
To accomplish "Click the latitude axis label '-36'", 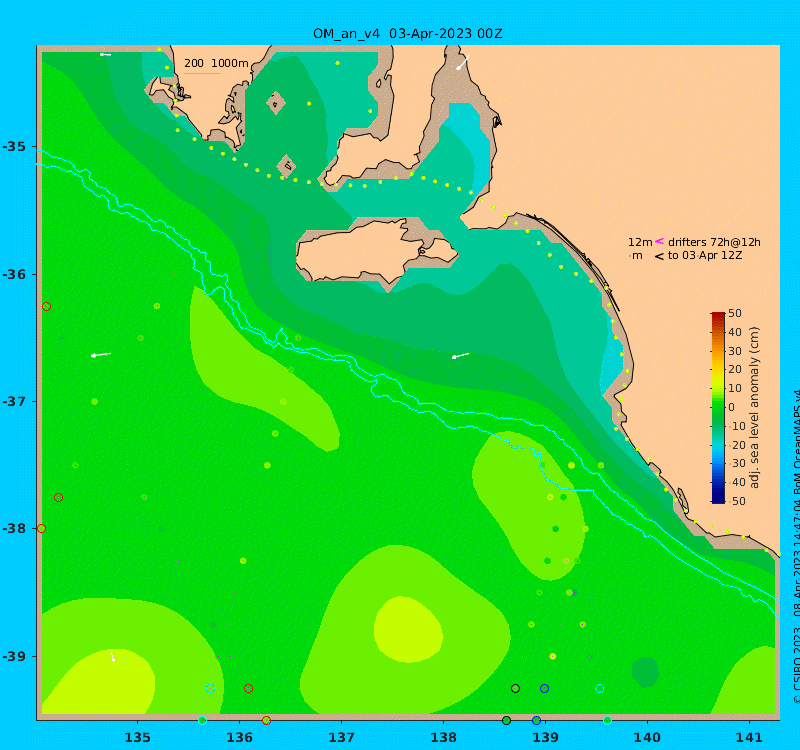I will coord(14,274).
